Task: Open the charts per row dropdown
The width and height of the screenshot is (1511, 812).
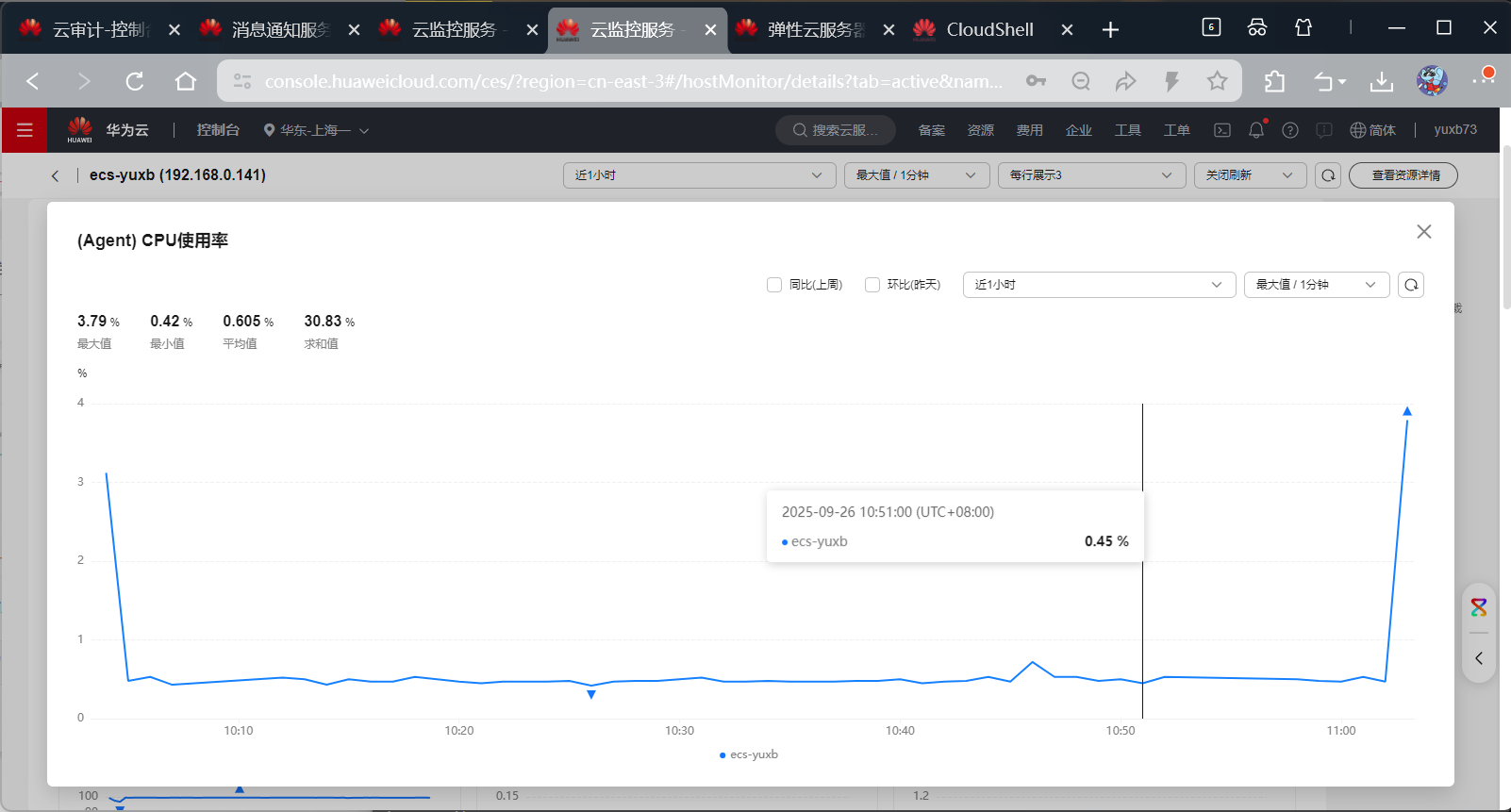Action: [1091, 175]
